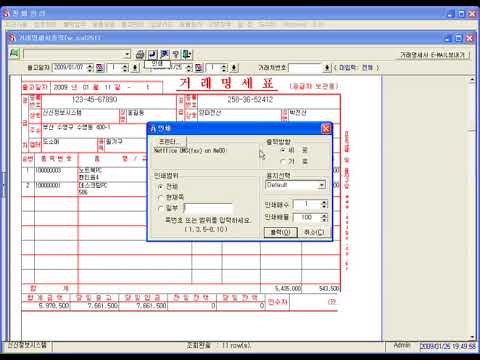Click the 11 row(s) status text
Image resolution: width=480 pixels, height=360 pixels.
click(236, 346)
